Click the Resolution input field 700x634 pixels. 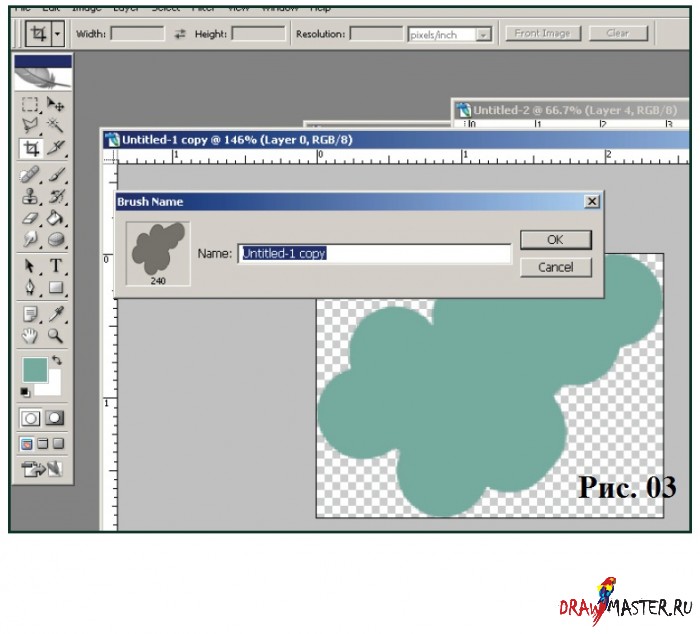[x=376, y=34]
